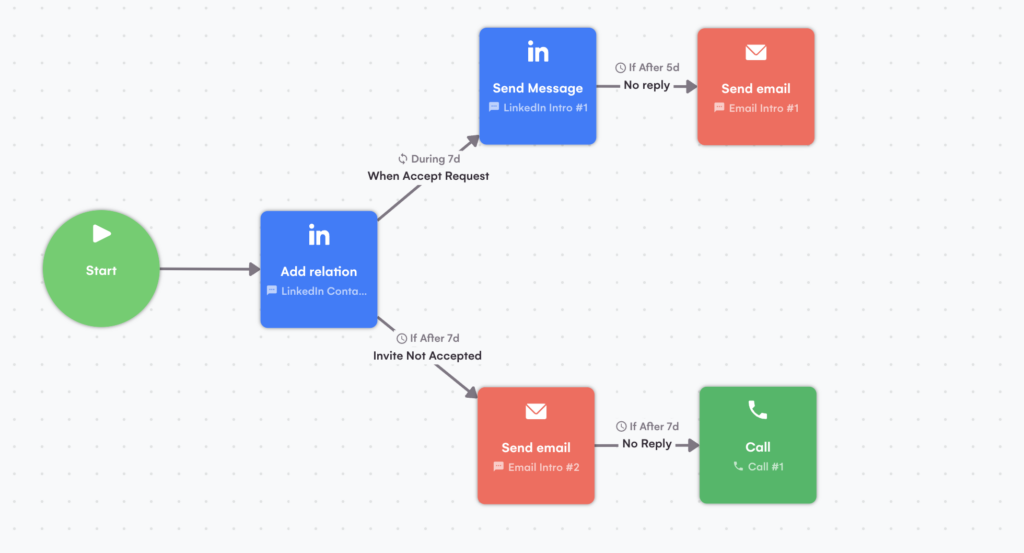This screenshot has width=1024, height=553.
Task: Click the LinkedIn icon in Send Message node
Action: click(x=538, y=53)
